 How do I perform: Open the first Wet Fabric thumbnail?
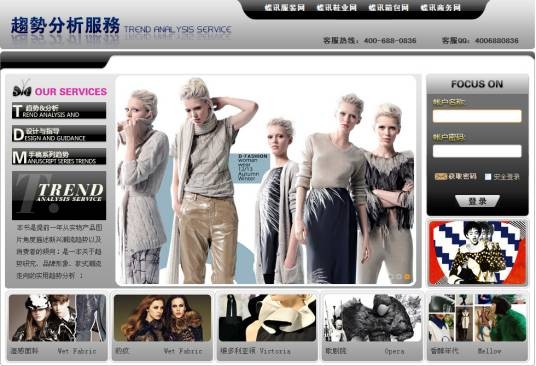pos(57,318)
